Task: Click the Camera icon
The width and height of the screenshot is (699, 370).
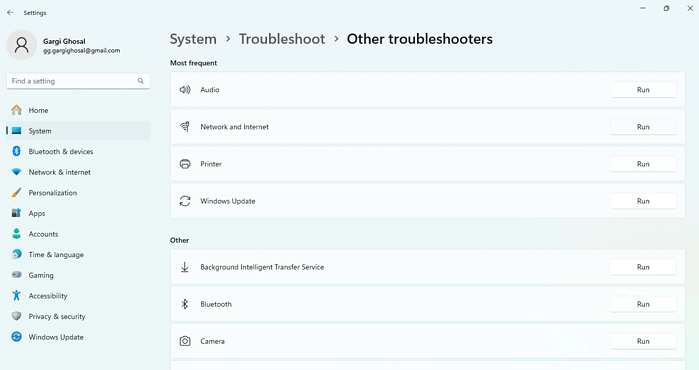Action: click(x=185, y=341)
